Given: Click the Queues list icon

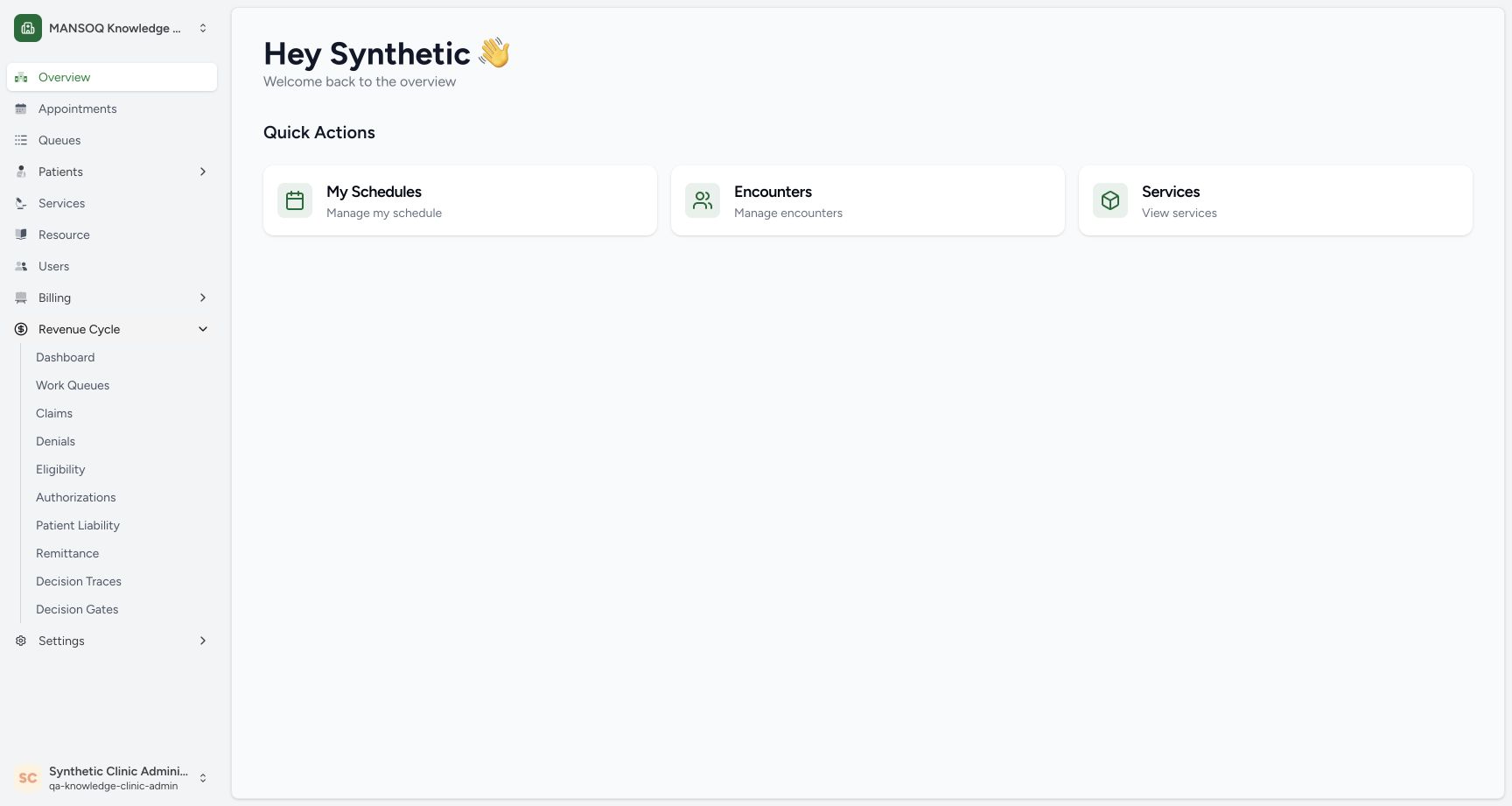Looking at the screenshot, I should (21, 140).
